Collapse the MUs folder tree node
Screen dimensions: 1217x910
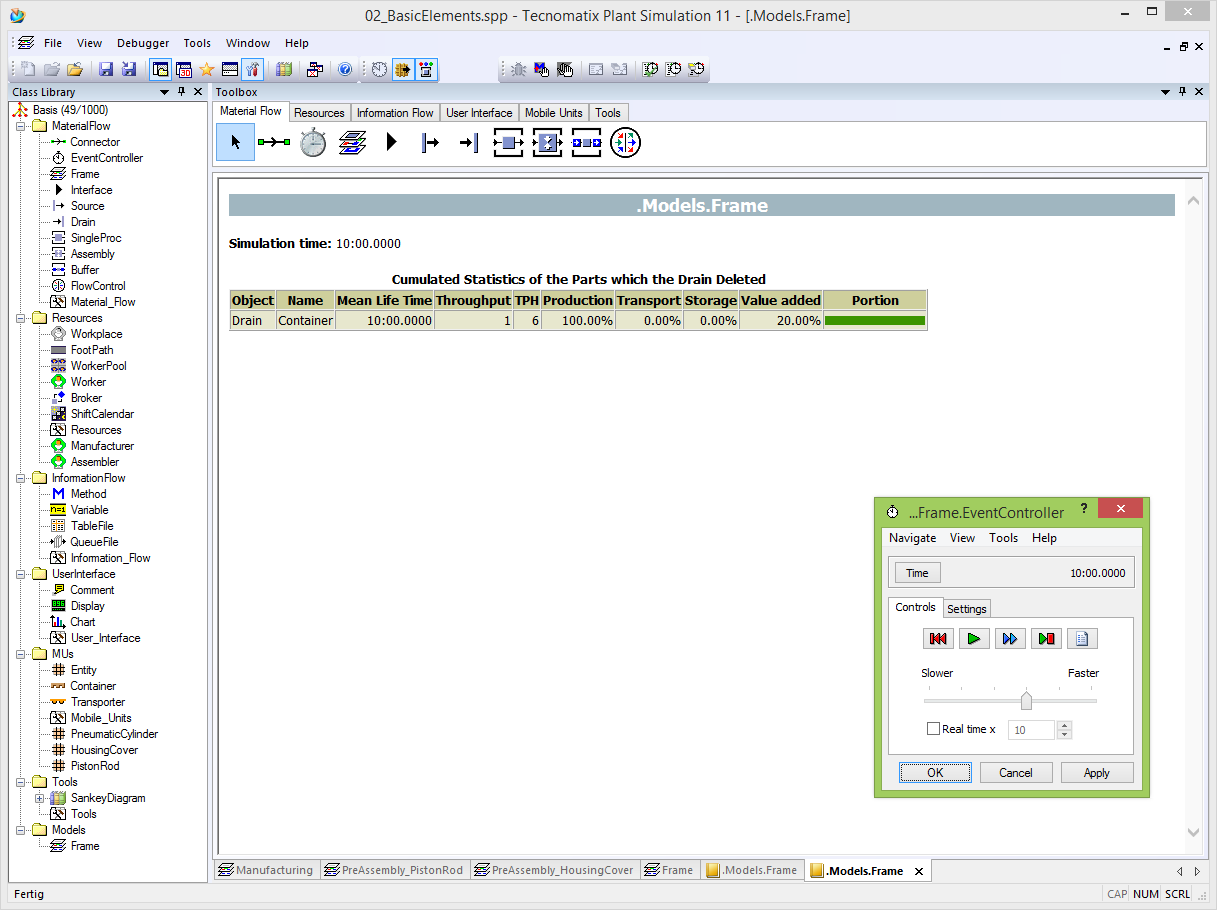pos(20,654)
